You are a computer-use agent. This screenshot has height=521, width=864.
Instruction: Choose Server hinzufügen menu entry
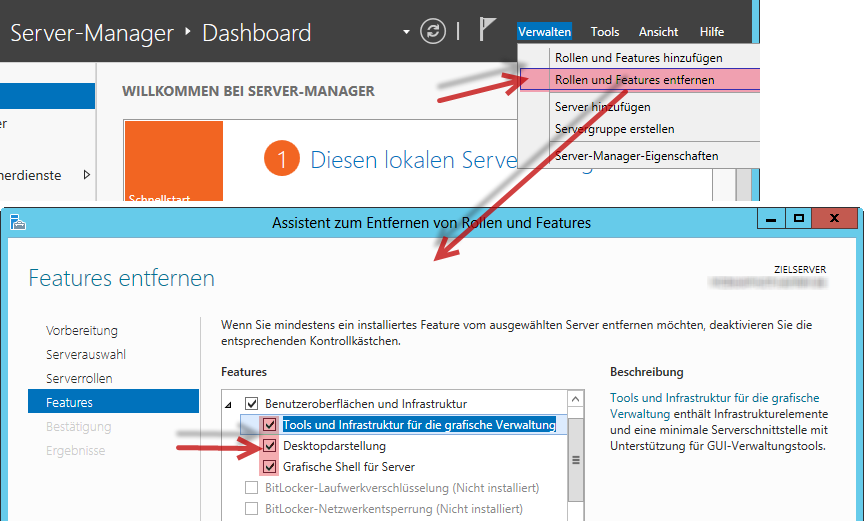[x=638, y=107]
